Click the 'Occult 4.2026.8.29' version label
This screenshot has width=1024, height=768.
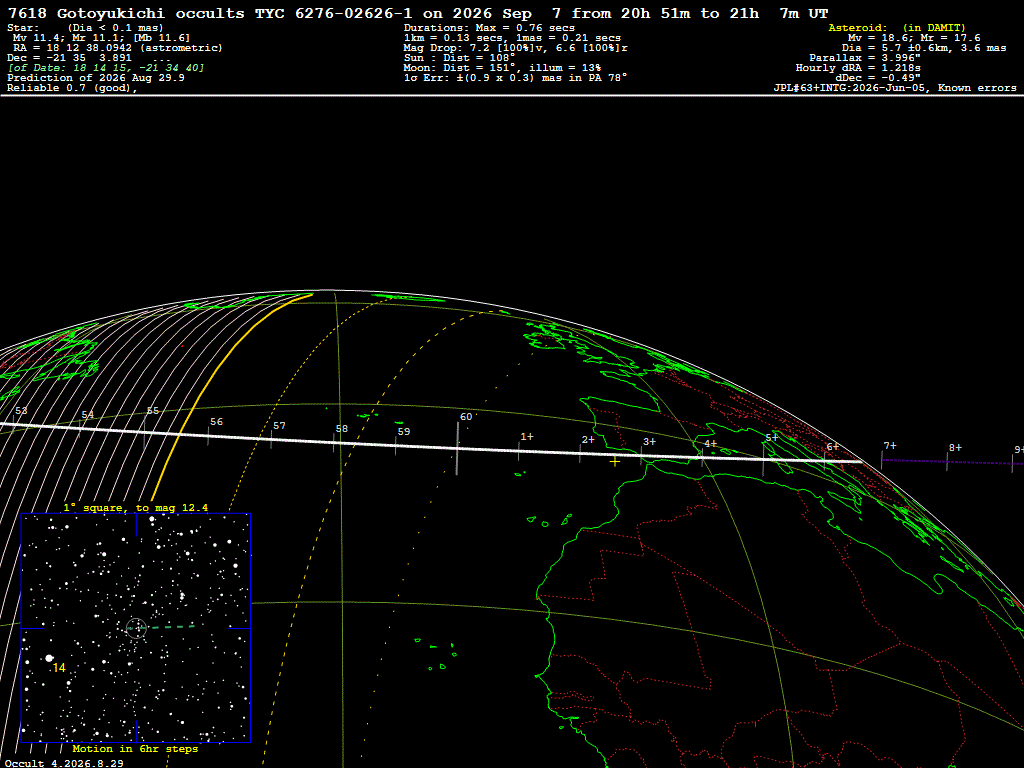(x=64, y=763)
